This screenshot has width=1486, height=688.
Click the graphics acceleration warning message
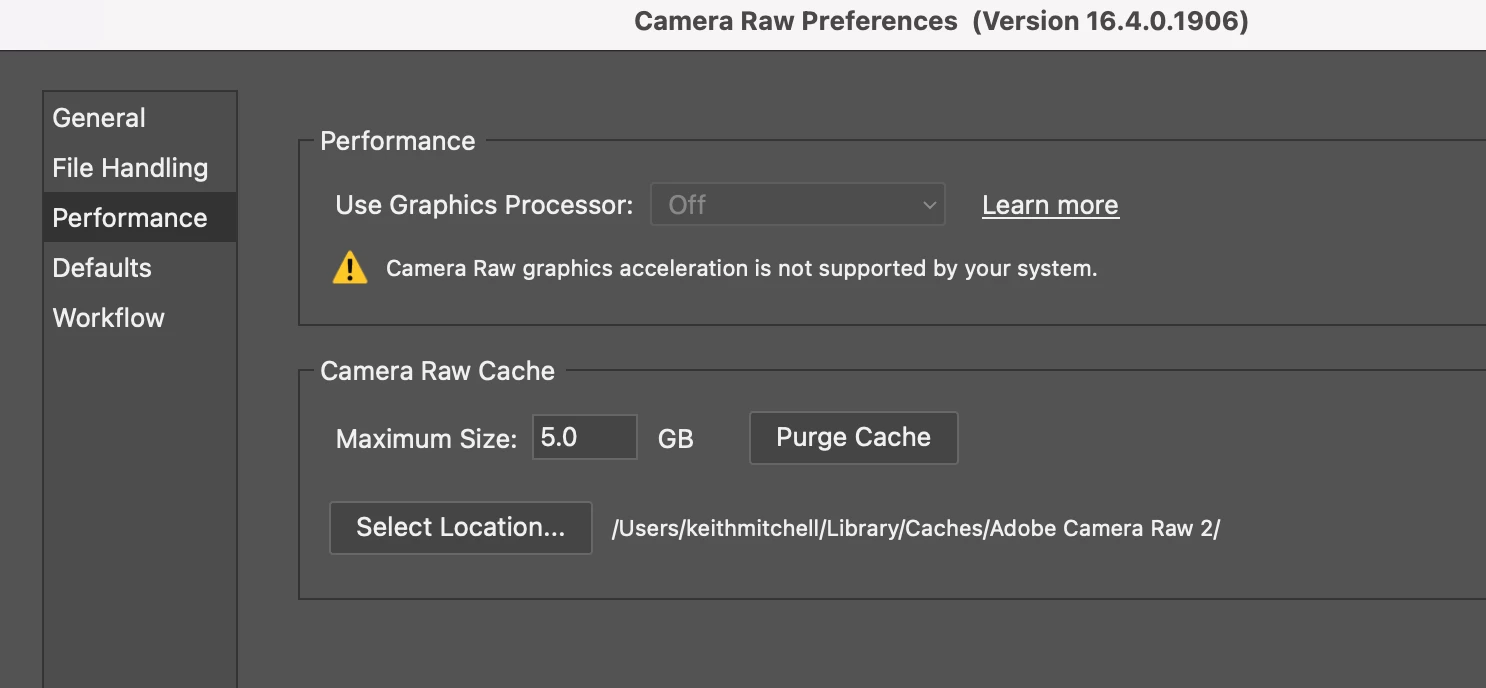pyautogui.click(x=741, y=268)
